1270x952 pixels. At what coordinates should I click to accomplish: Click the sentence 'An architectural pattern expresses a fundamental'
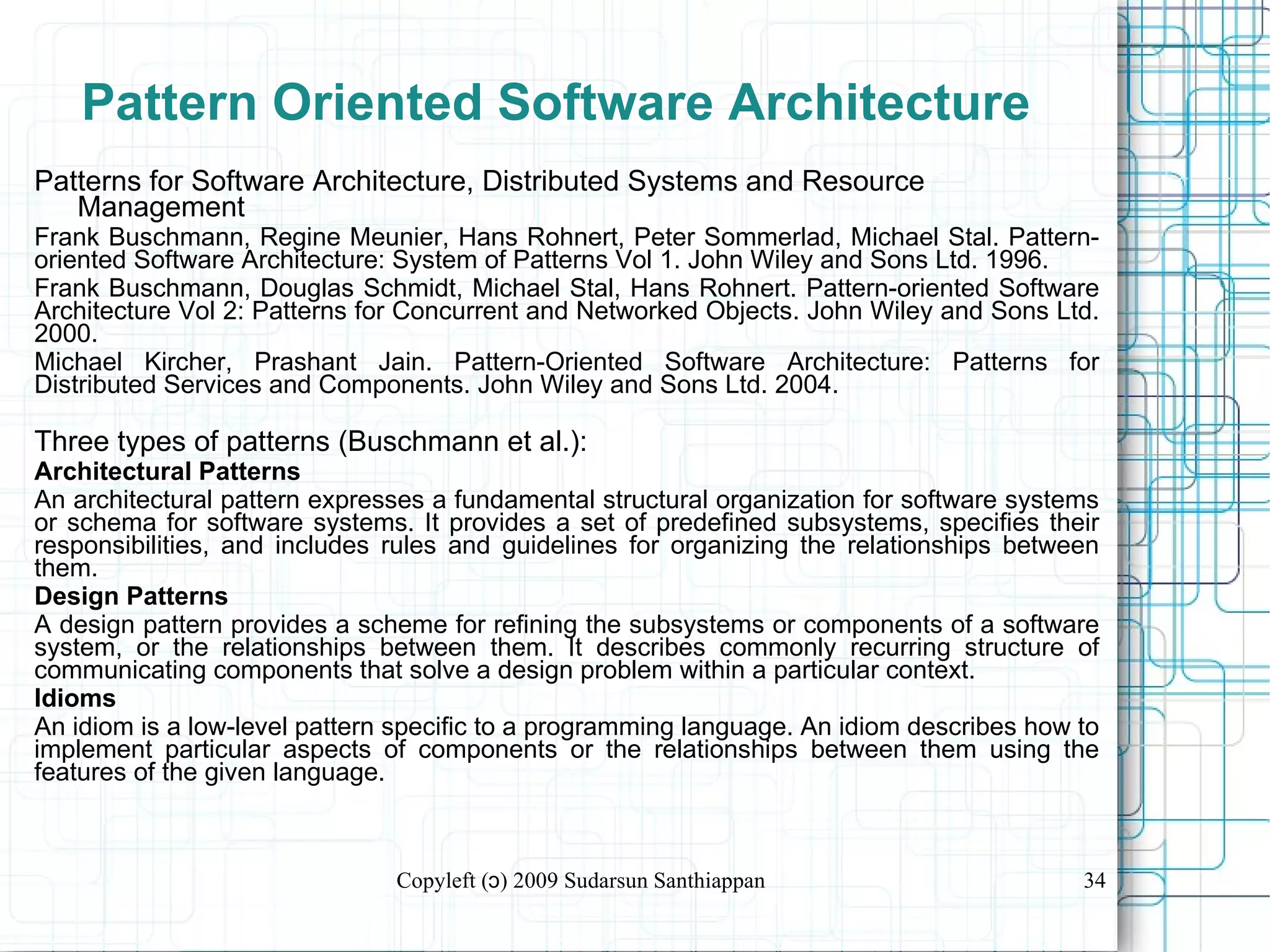(x=567, y=500)
